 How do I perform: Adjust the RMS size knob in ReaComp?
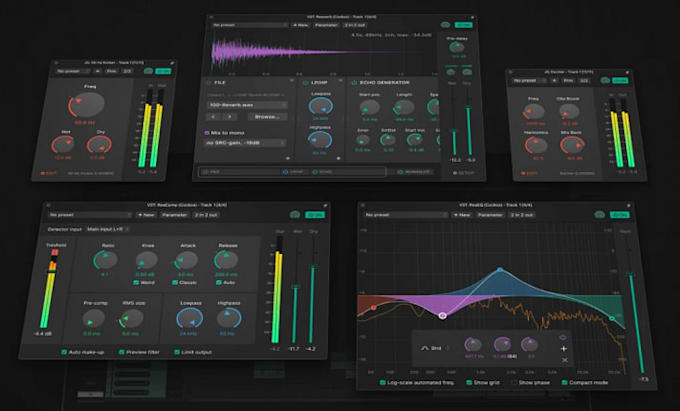(x=132, y=319)
